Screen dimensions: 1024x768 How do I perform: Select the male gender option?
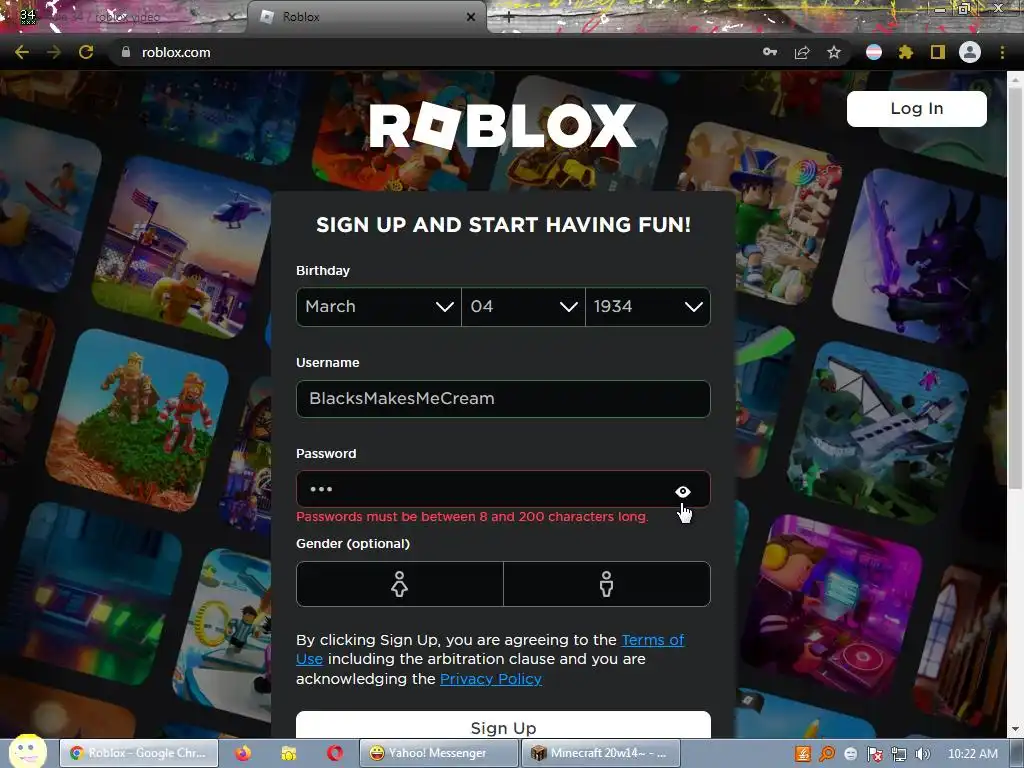tap(607, 584)
